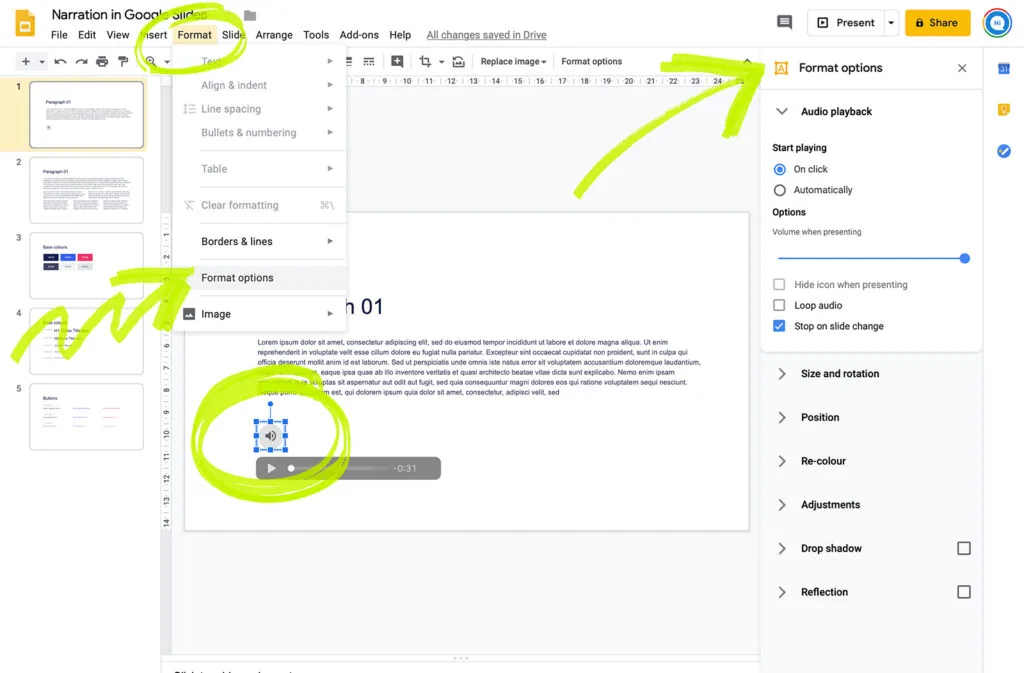Viewport: 1024px width, 673px height.
Task: Click the border dash toolbar icon
Action: point(369,61)
